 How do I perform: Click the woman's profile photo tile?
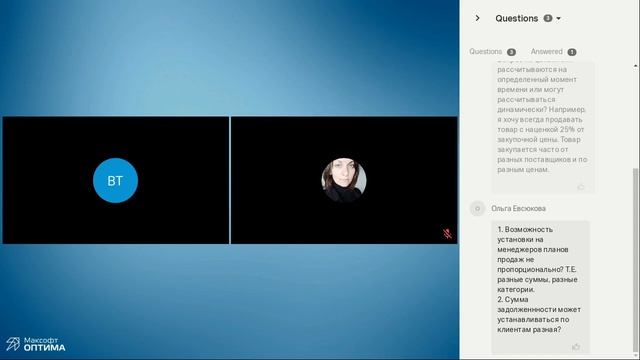[x=344, y=180]
